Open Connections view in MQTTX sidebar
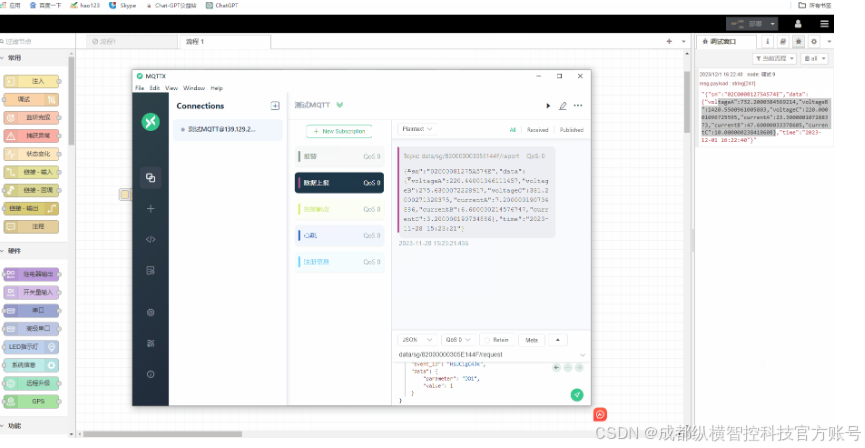 150,178
